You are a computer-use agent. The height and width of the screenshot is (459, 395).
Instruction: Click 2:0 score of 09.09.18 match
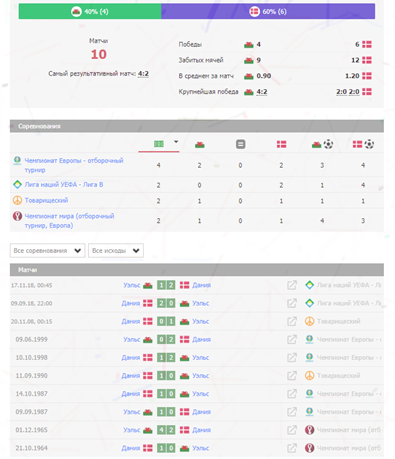[166, 303]
